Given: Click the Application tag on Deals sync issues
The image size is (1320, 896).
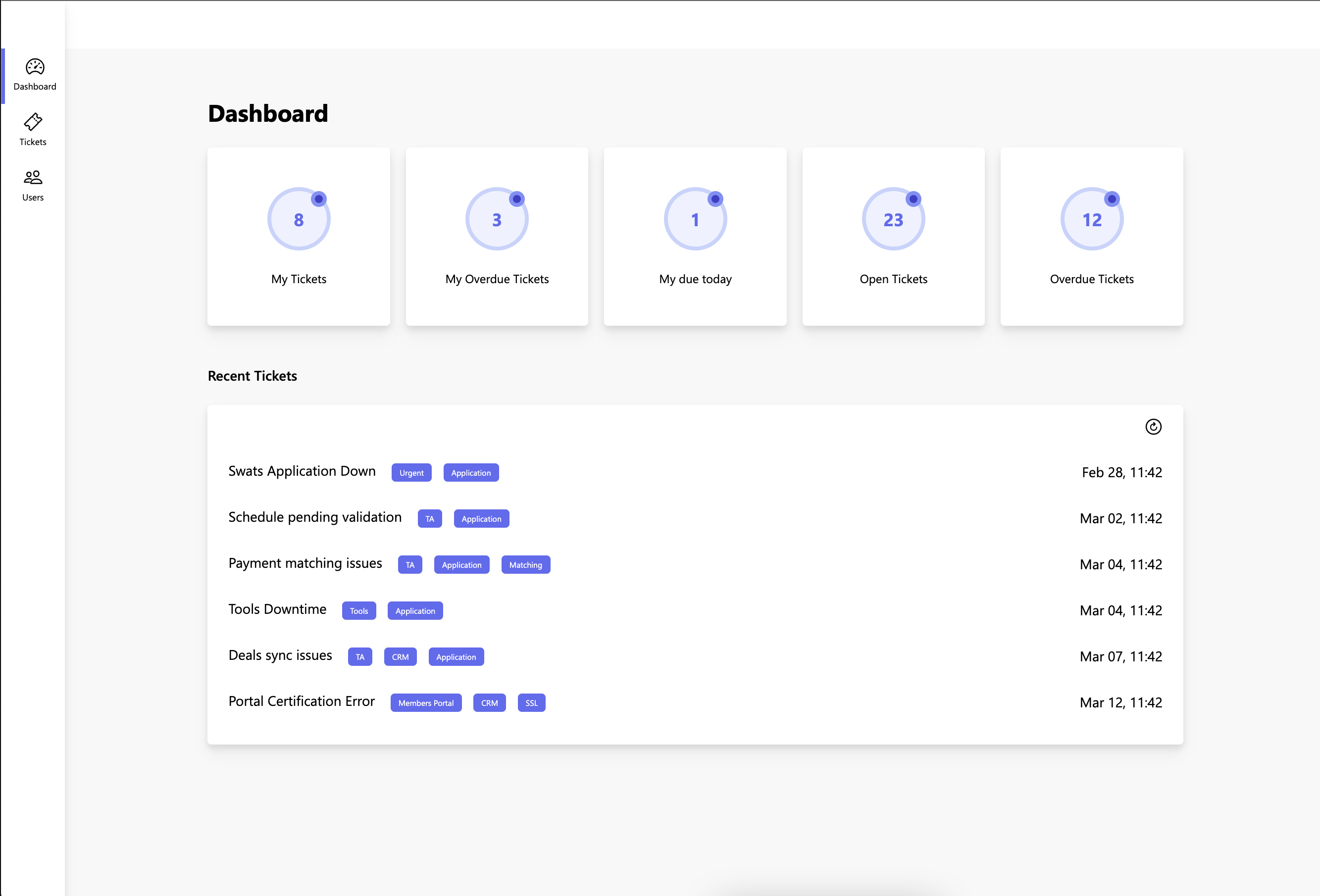Looking at the screenshot, I should pyautogui.click(x=456, y=656).
